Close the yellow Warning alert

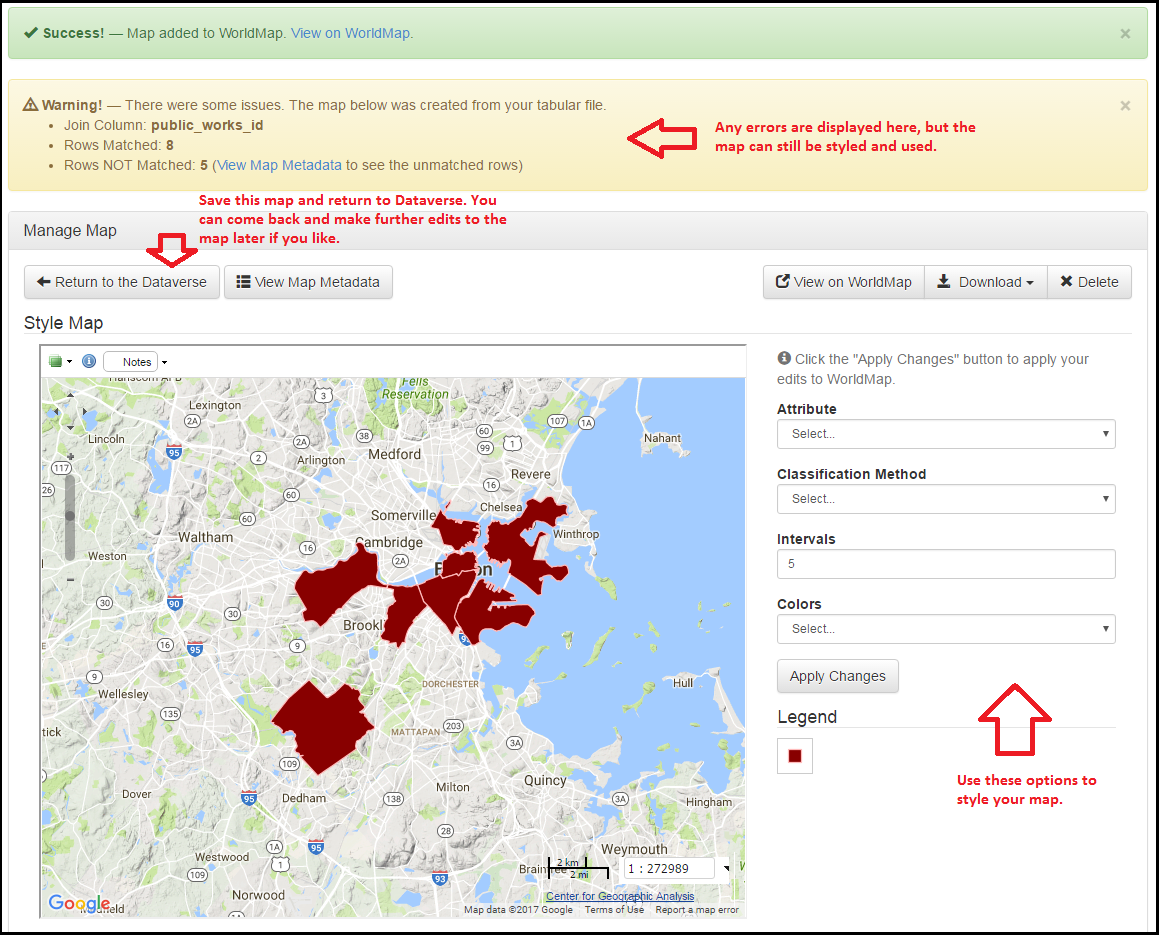coord(1125,105)
